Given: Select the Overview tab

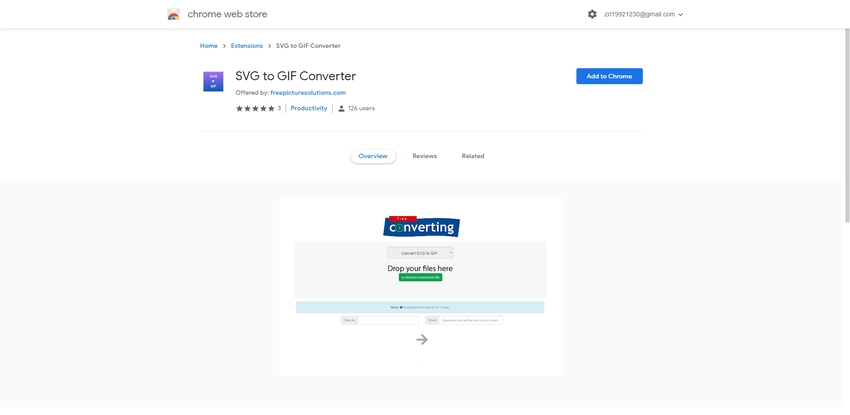Looking at the screenshot, I should point(373,156).
